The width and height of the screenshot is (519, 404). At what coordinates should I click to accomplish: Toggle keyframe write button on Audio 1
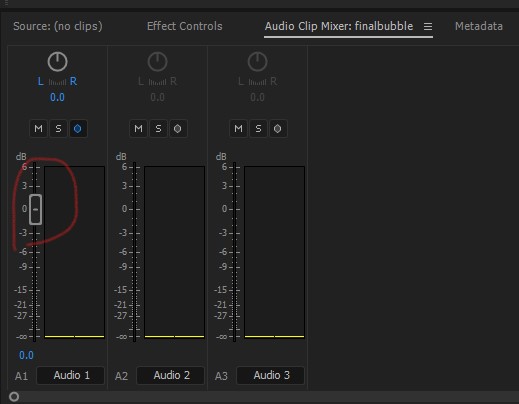pos(78,129)
